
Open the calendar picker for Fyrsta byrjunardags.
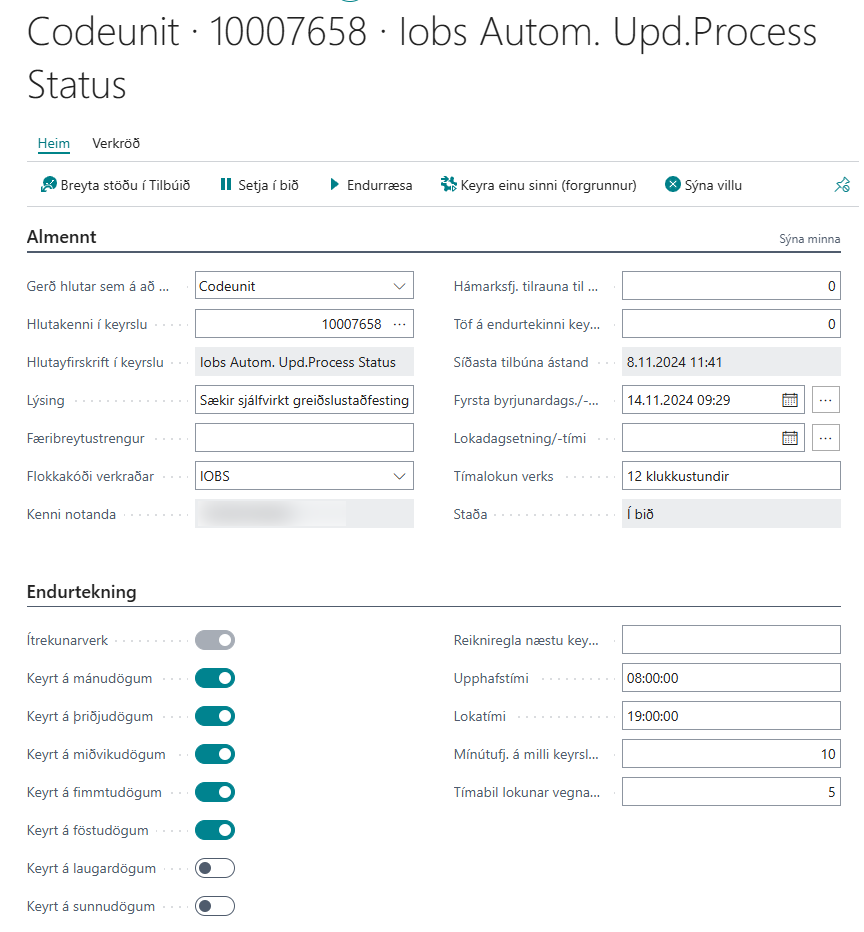coord(790,400)
